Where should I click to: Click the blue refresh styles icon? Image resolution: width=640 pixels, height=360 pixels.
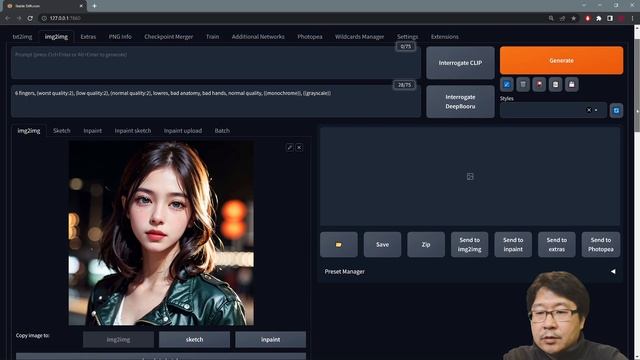click(616, 110)
